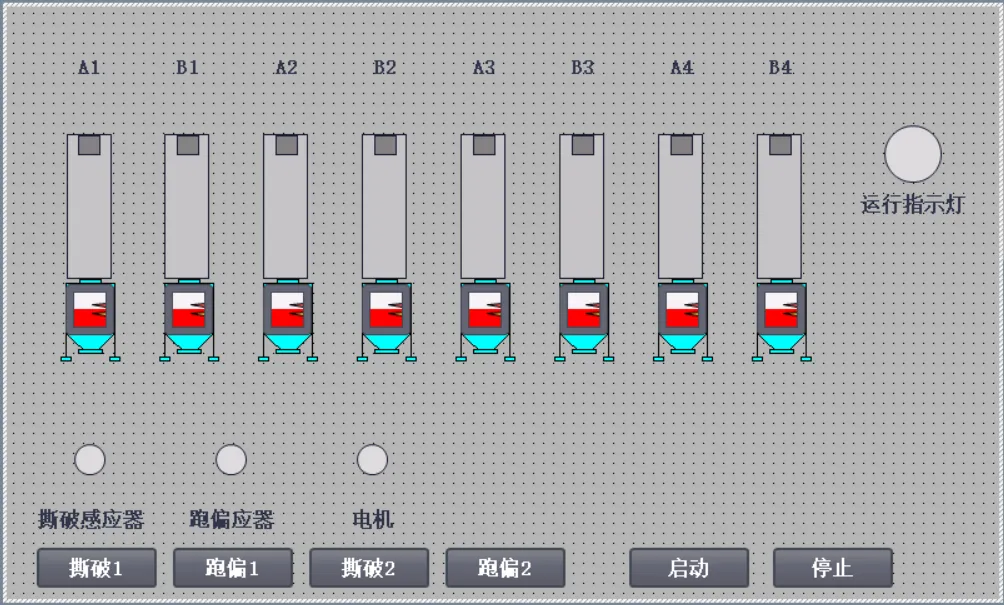
Task: Start the system with 启动 button
Action: [689, 568]
